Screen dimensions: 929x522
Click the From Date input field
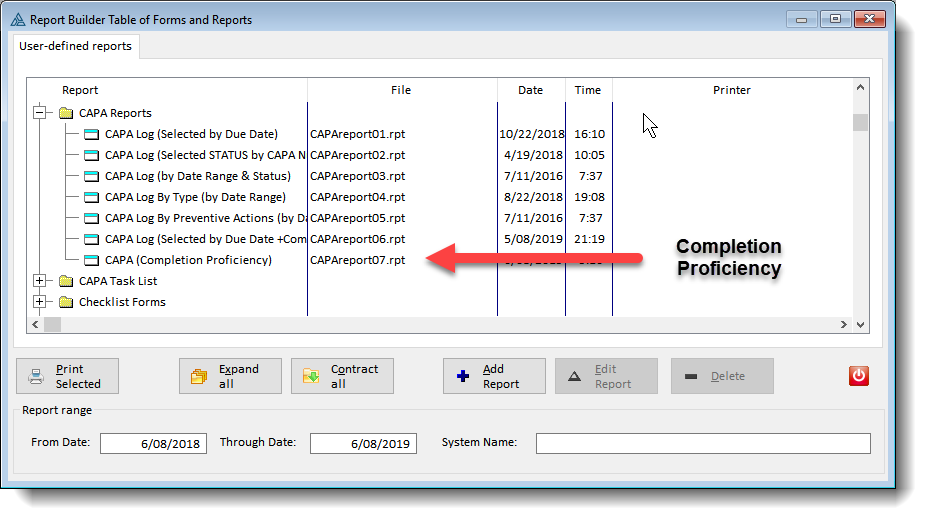coord(153,443)
